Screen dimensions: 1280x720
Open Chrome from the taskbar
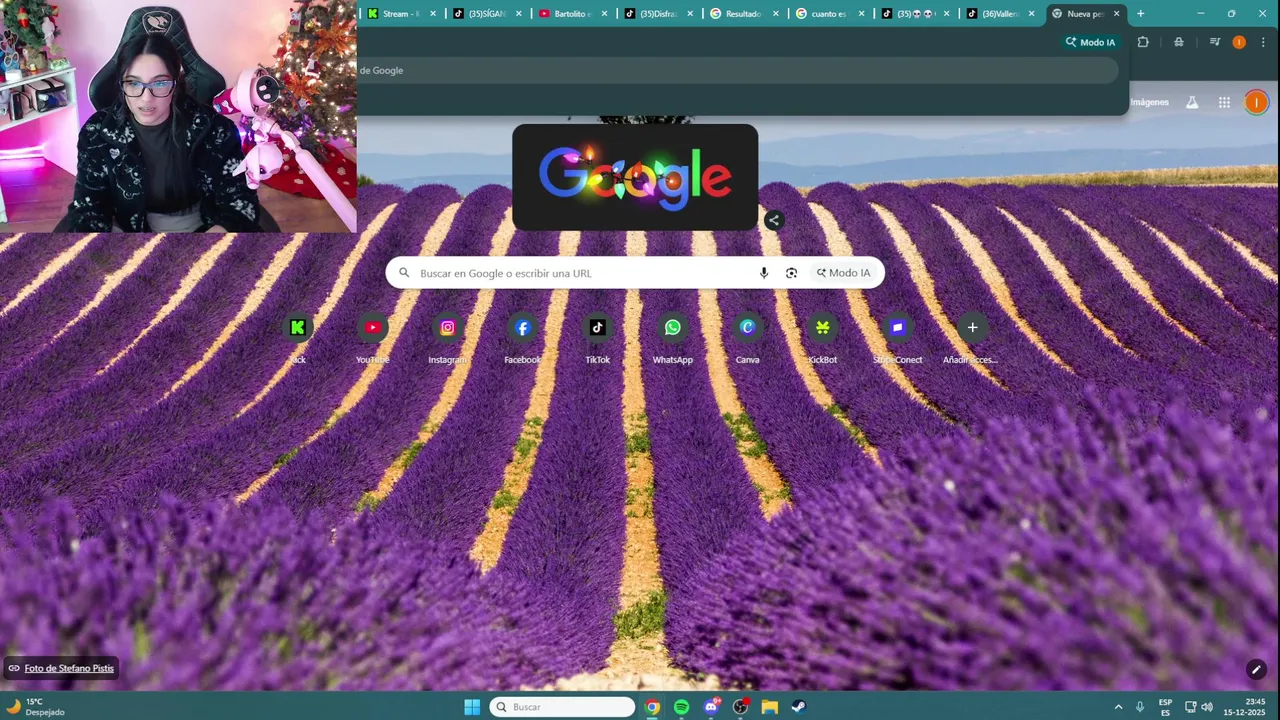click(652, 707)
